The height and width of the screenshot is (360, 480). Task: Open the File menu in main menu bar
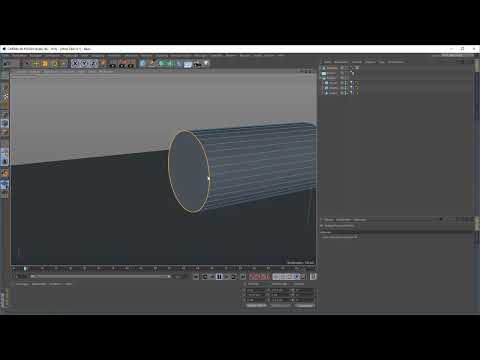5,56
